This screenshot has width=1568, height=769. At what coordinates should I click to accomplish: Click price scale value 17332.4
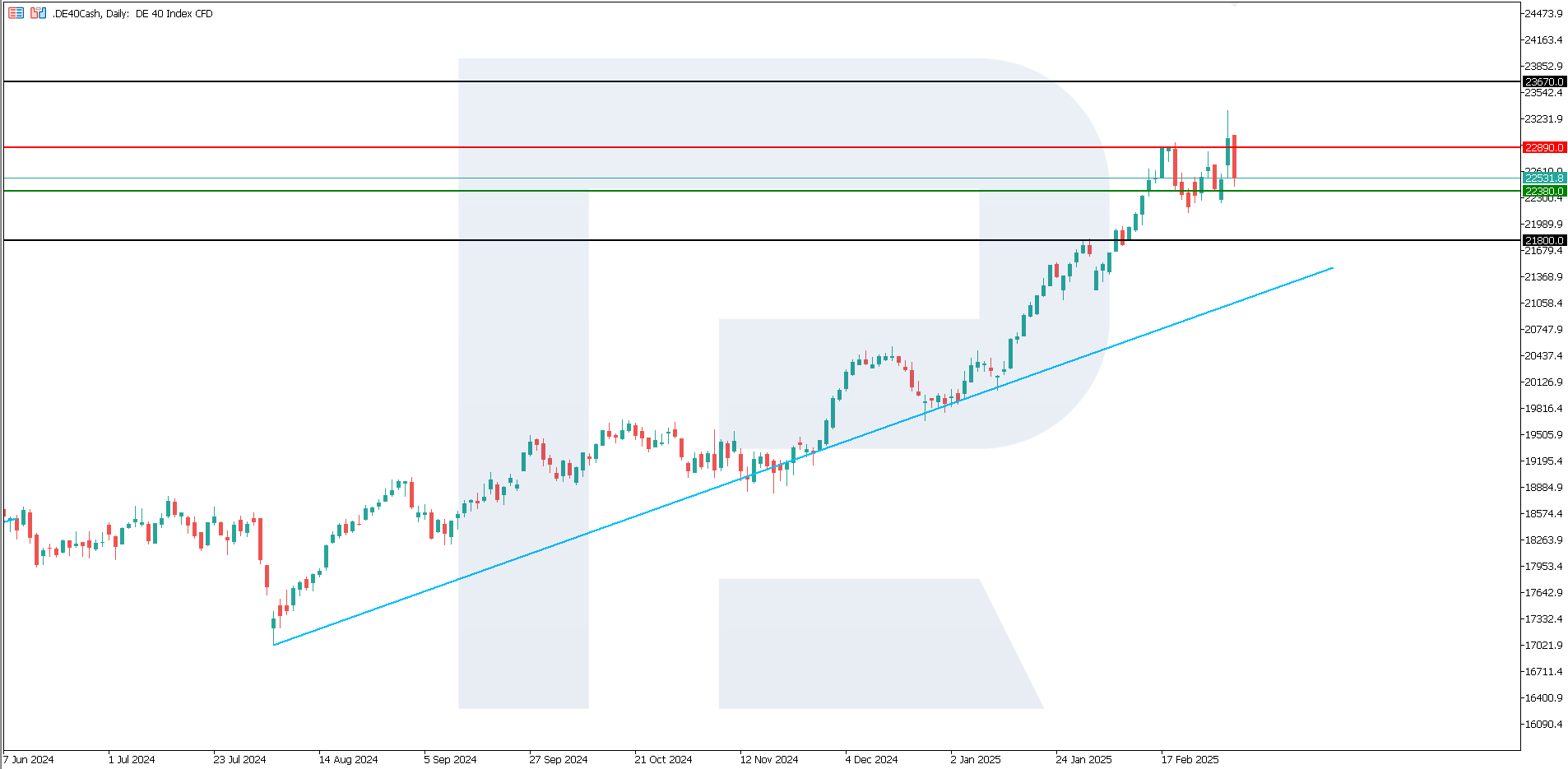point(1543,619)
